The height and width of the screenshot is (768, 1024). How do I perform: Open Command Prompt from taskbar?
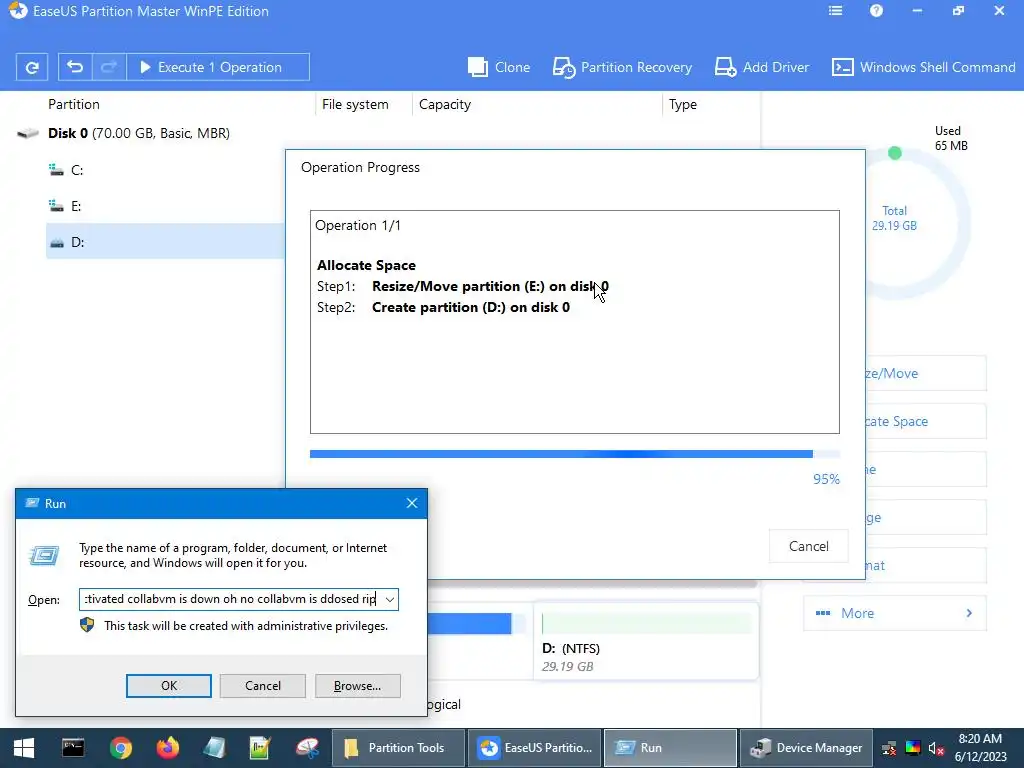pyautogui.click(x=72, y=748)
